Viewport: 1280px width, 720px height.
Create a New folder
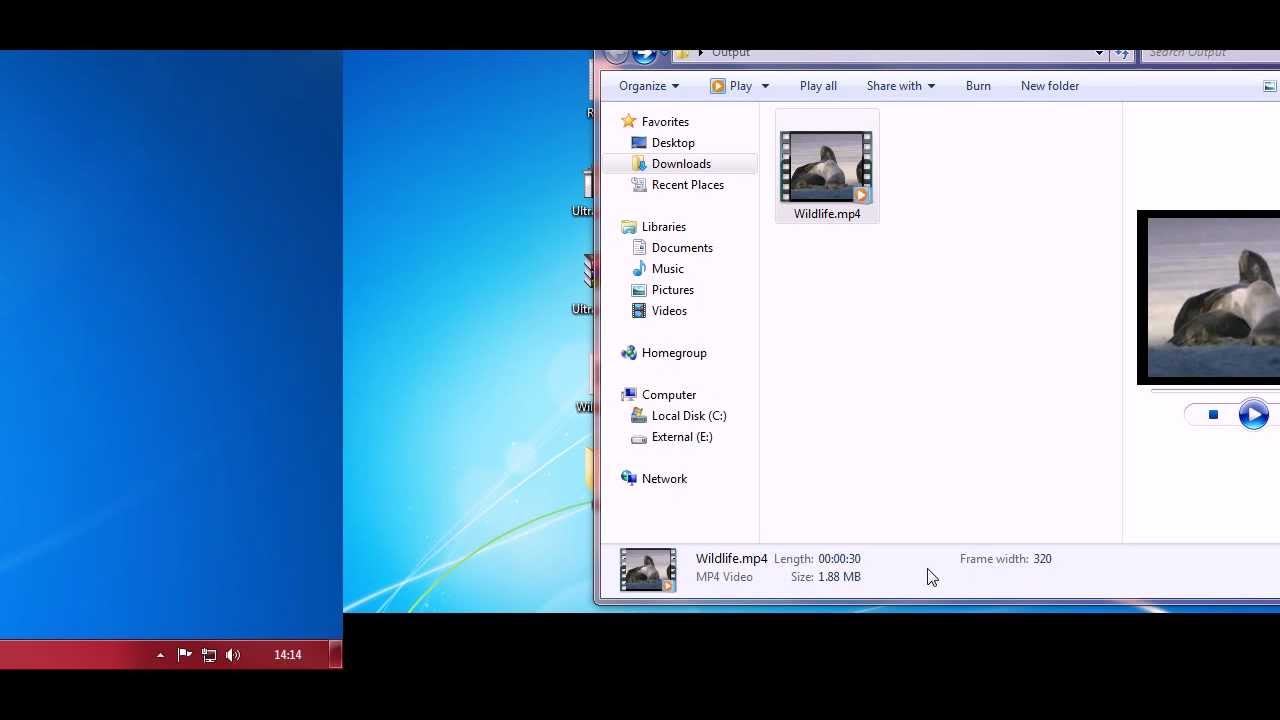(x=1050, y=86)
